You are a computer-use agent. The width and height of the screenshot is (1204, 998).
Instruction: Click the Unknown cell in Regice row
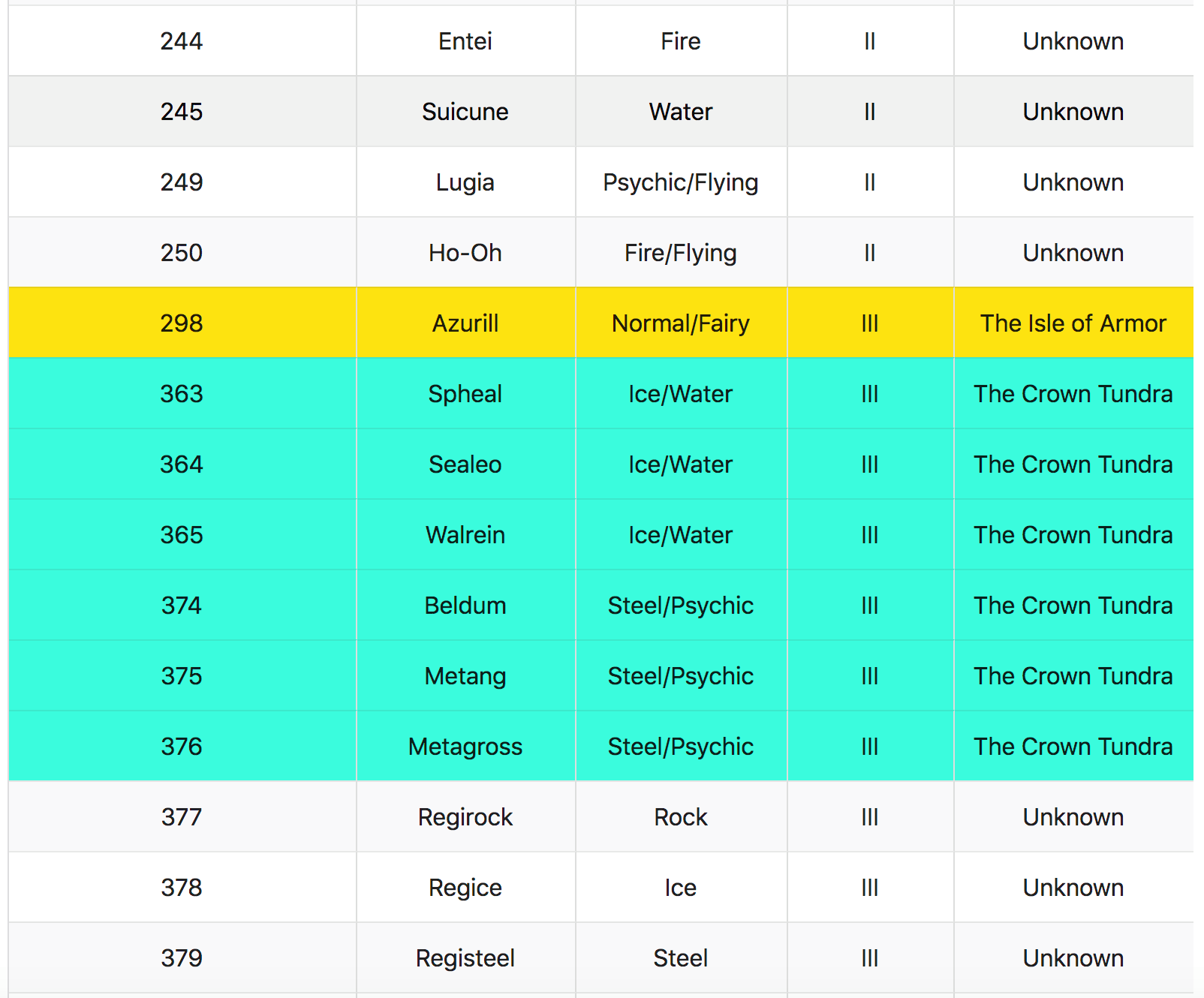point(1073,887)
